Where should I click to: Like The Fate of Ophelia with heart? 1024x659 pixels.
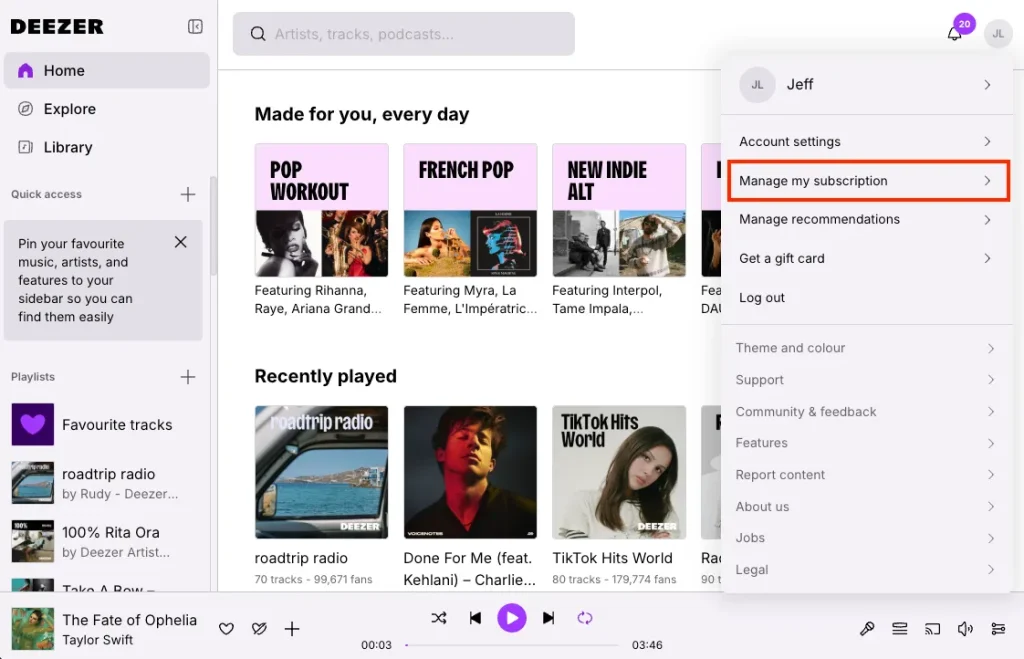(226, 629)
